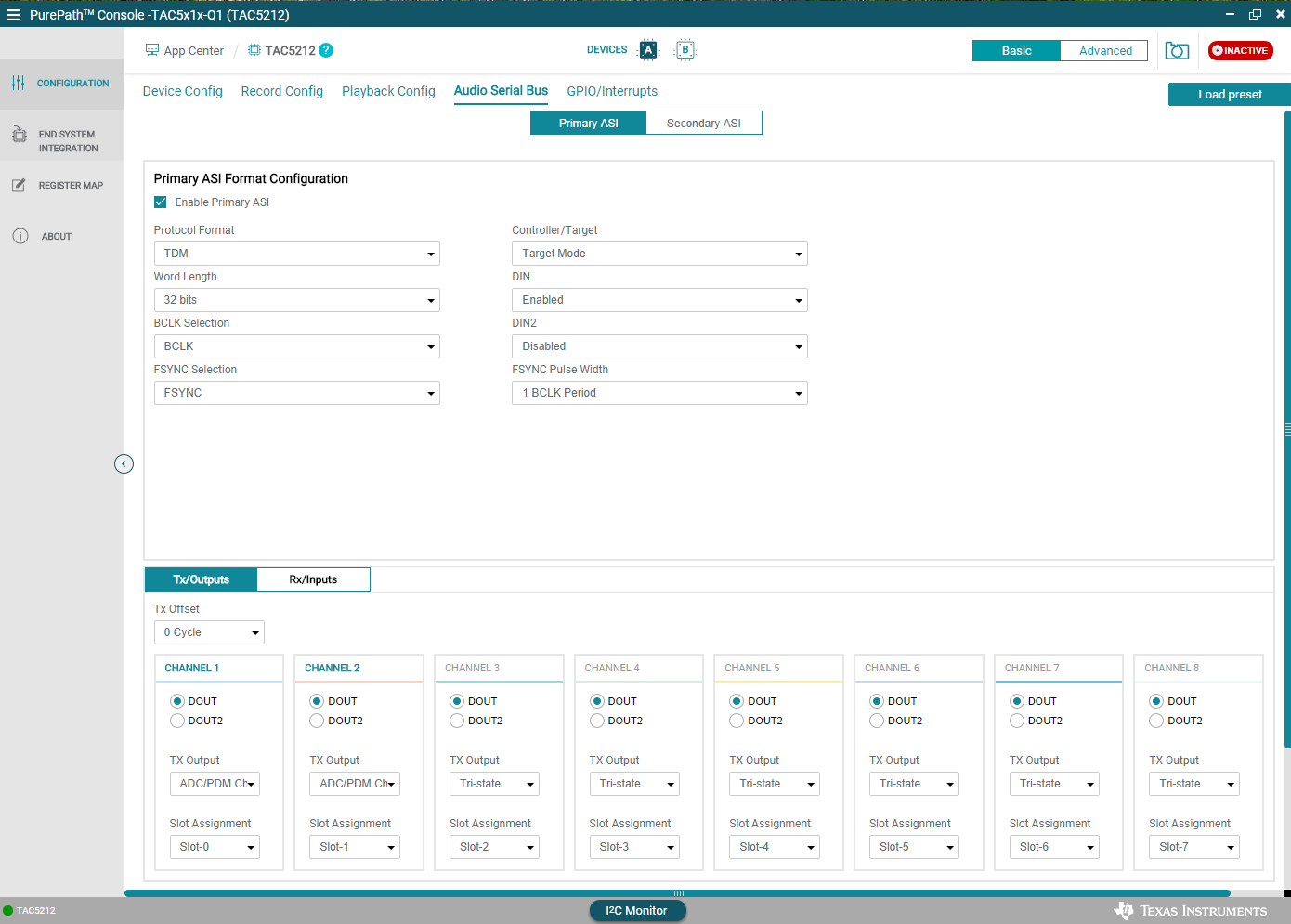Expand the FSYNC Pulse Width dropdown

click(x=659, y=393)
